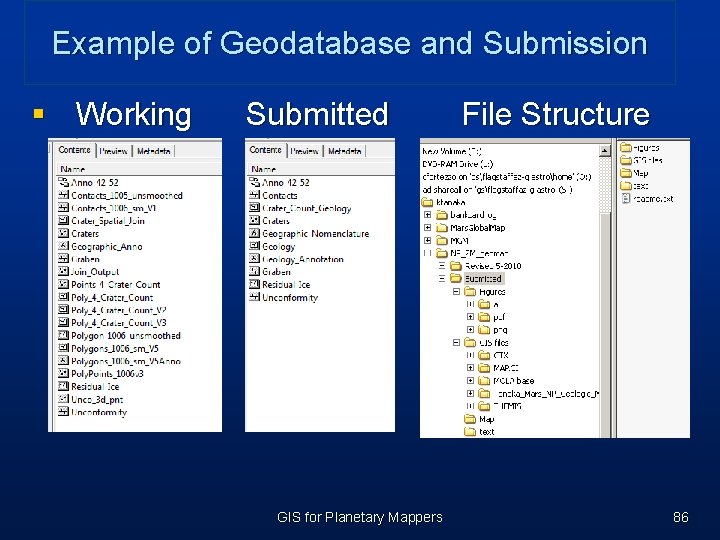The height and width of the screenshot is (540, 720).
Task: Select the Map folder icon in tree
Action: point(469,419)
